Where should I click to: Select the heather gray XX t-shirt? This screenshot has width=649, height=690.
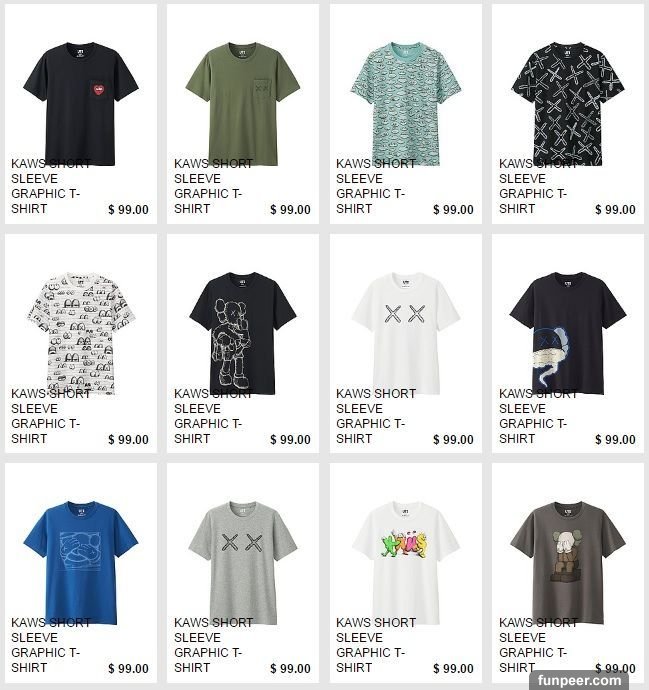(243, 563)
